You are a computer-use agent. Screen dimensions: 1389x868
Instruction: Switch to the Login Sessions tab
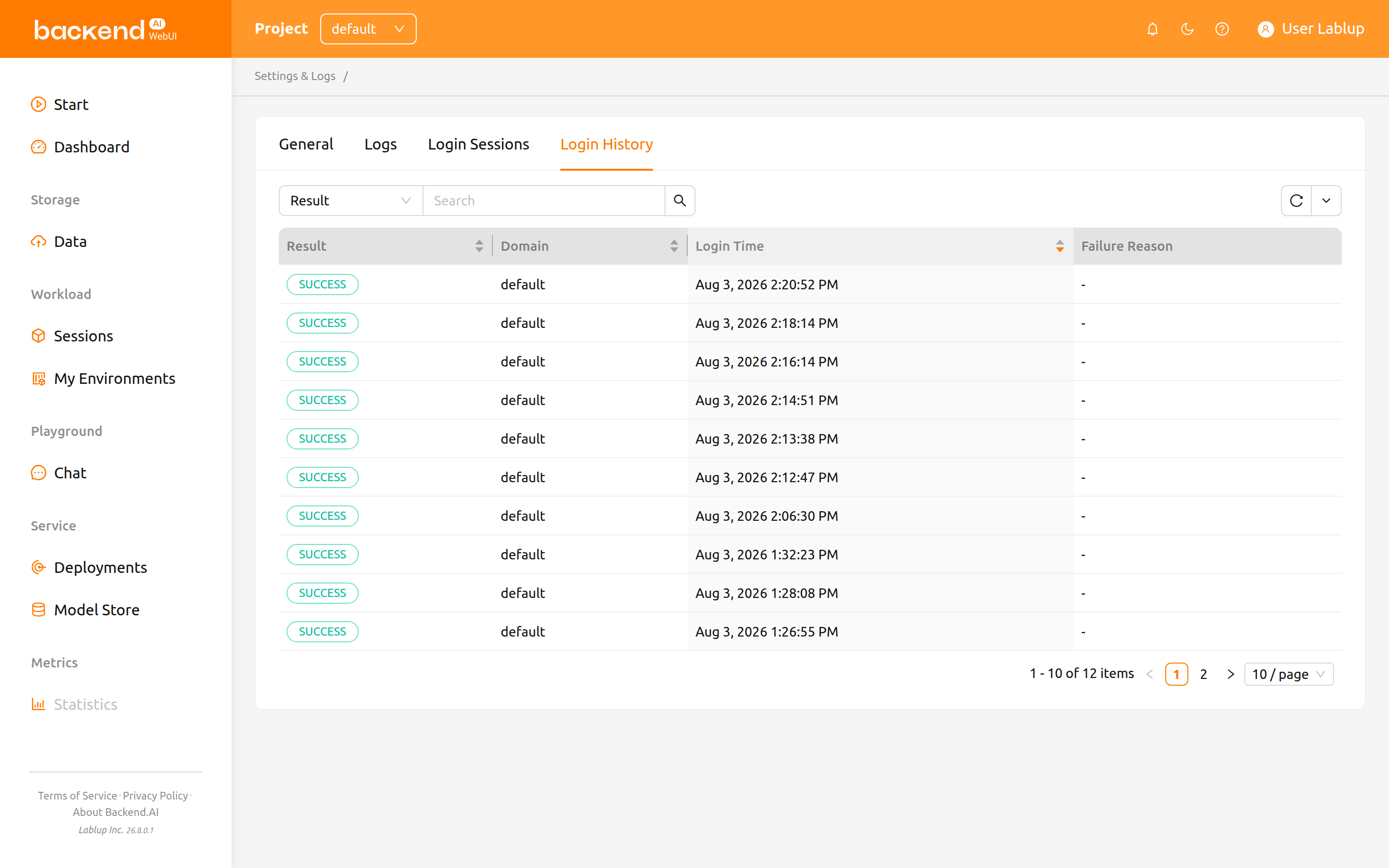coord(479,144)
